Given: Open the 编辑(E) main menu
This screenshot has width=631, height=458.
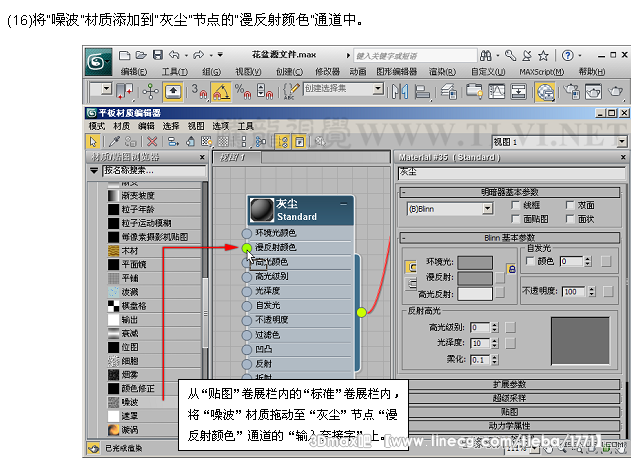Looking at the screenshot, I should (x=134, y=72).
